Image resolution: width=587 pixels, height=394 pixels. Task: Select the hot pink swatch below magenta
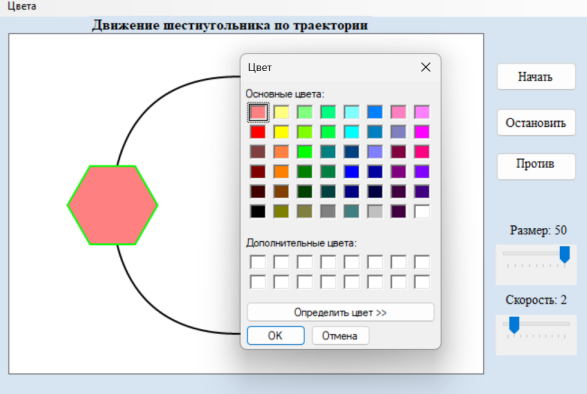(422, 152)
